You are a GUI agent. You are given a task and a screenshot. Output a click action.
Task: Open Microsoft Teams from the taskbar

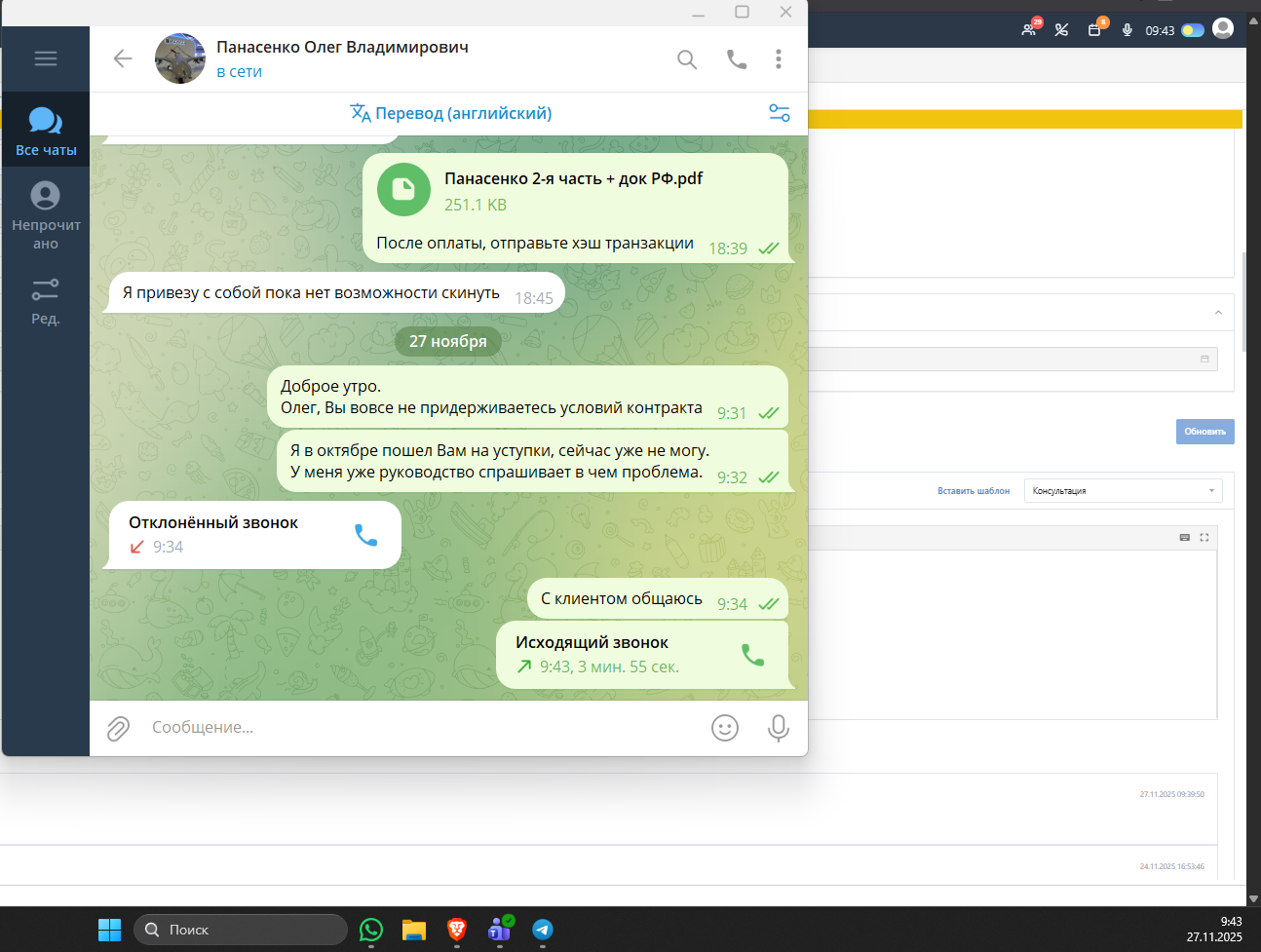500,930
